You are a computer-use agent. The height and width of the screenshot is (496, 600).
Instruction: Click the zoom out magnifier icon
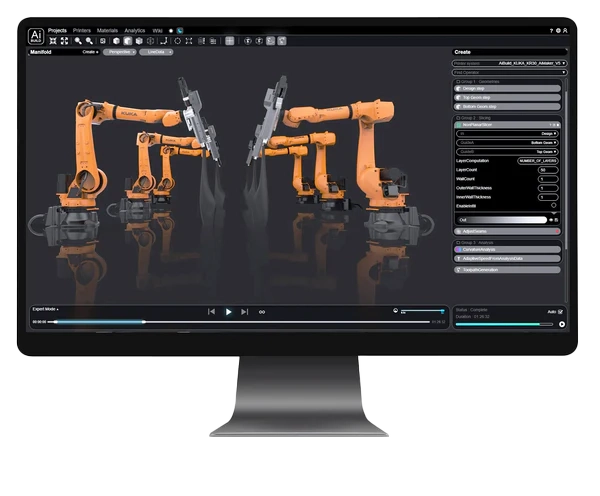[x=89, y=41]
